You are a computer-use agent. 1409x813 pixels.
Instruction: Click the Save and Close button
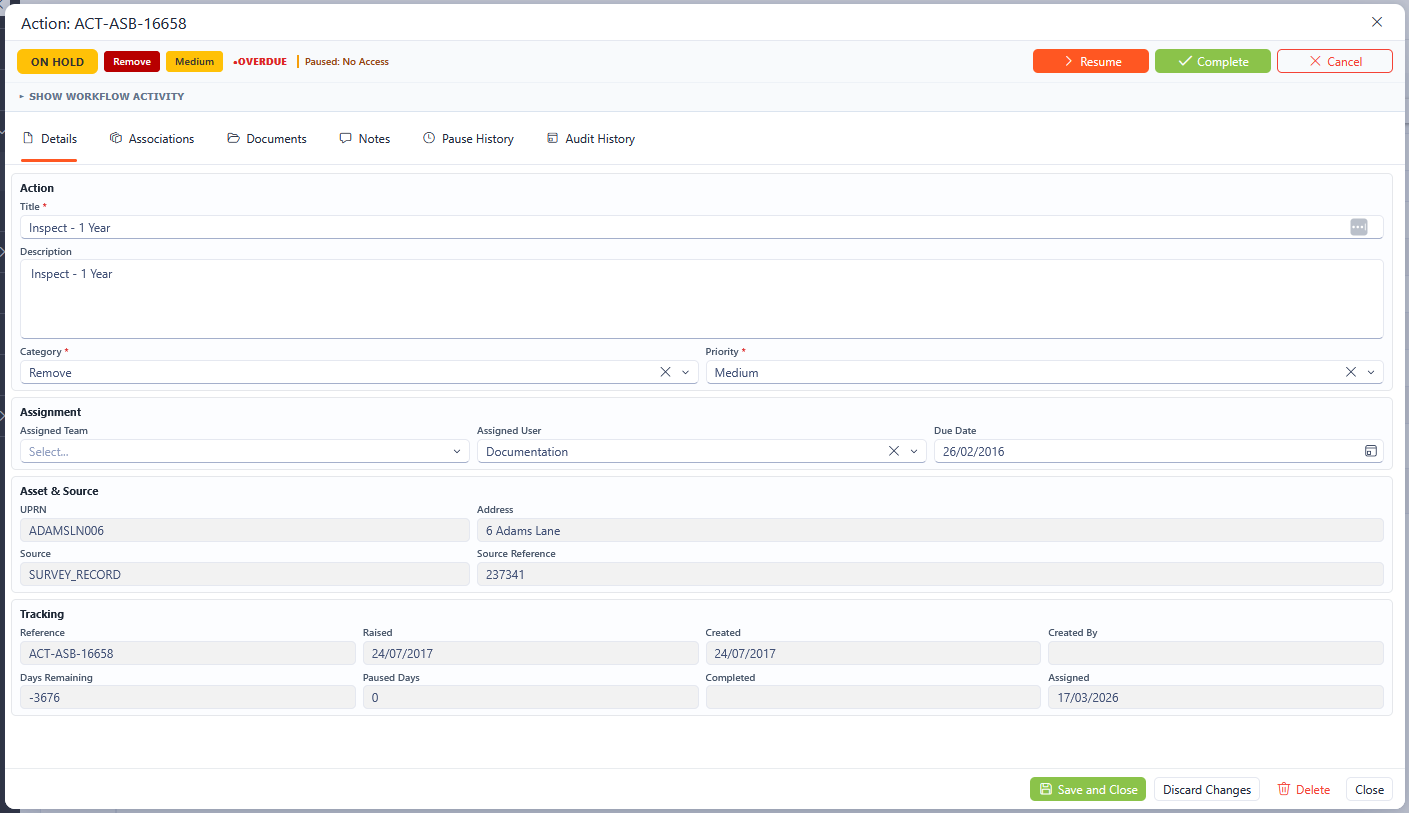[x=1087, y=789]
